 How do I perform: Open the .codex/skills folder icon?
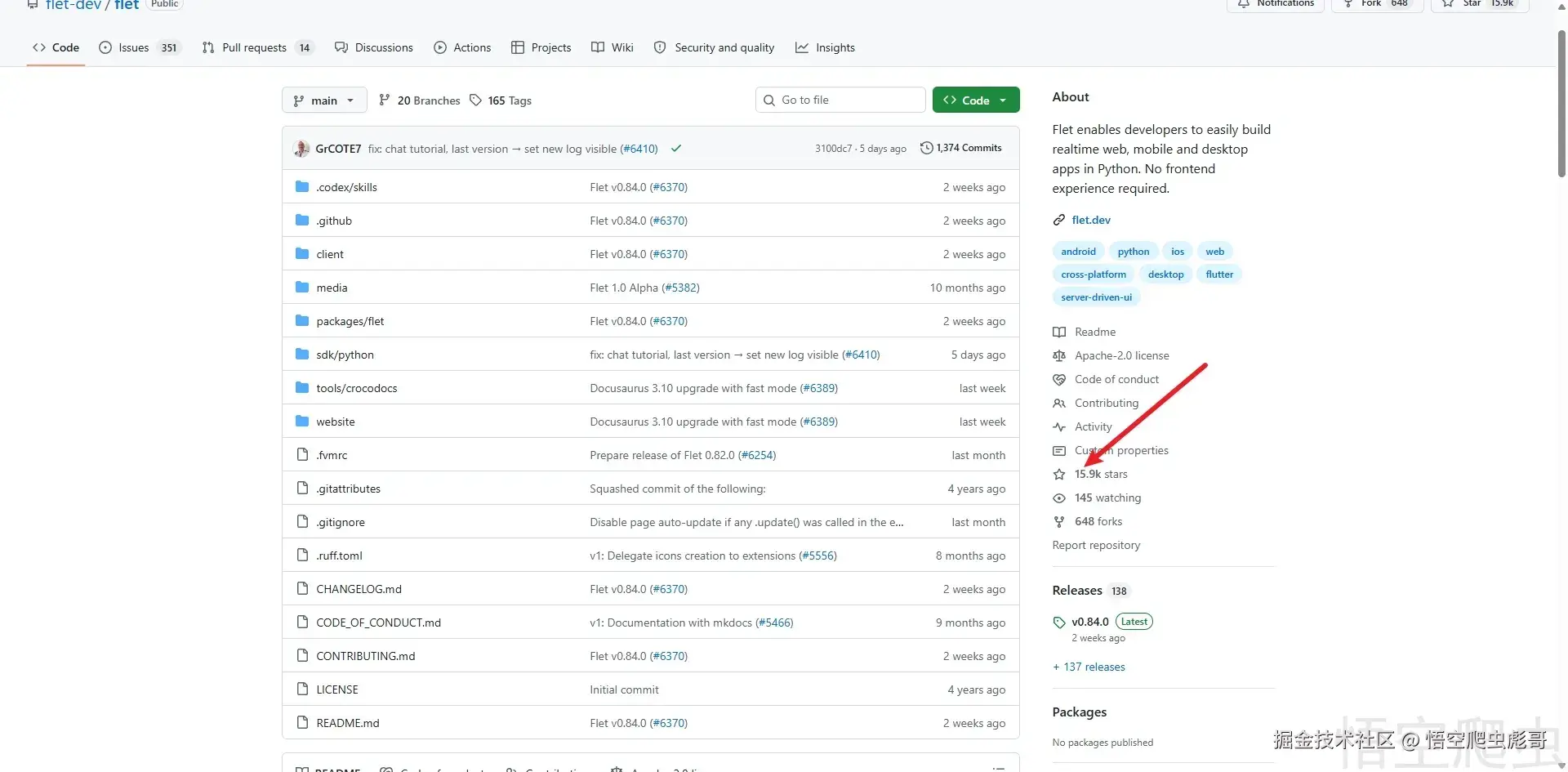[x=302, y=186]
